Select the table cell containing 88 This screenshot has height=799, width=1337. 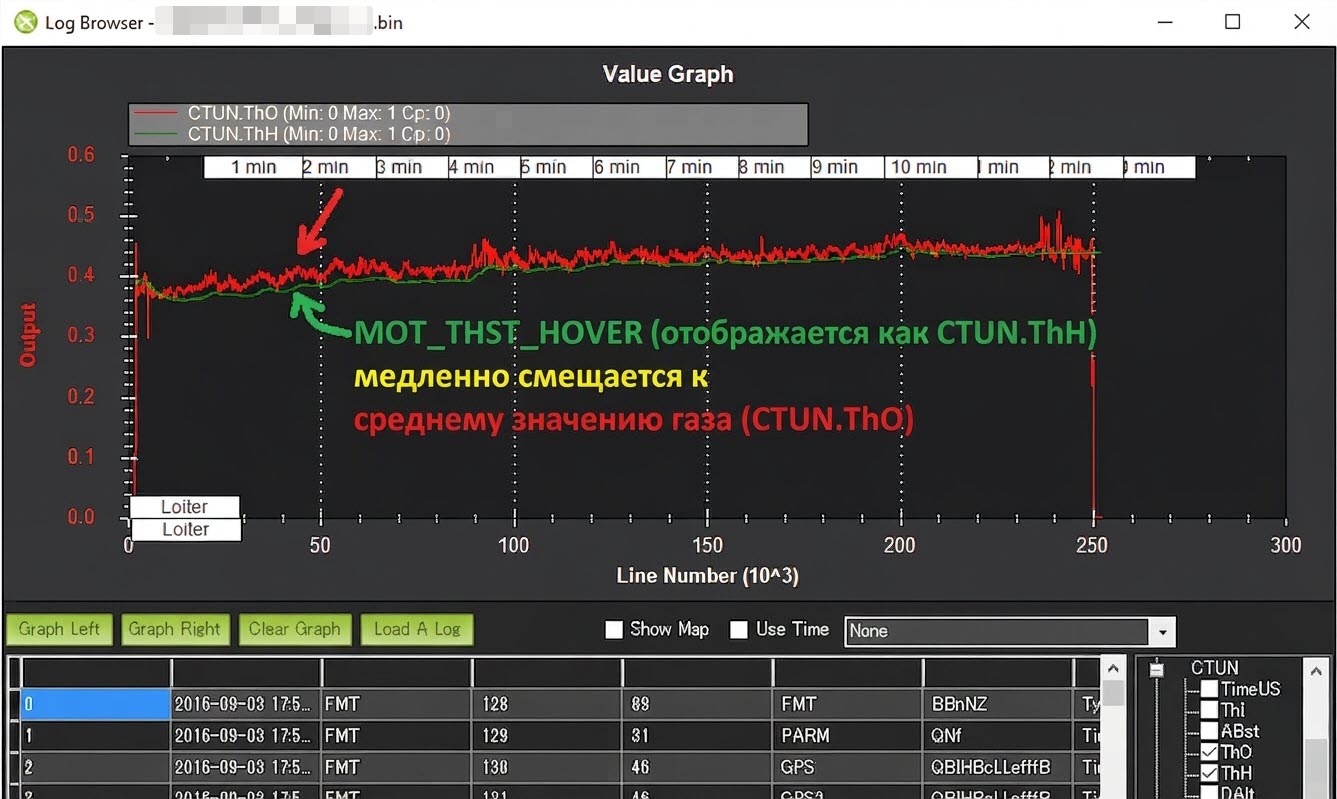click(x=697, y=704)
